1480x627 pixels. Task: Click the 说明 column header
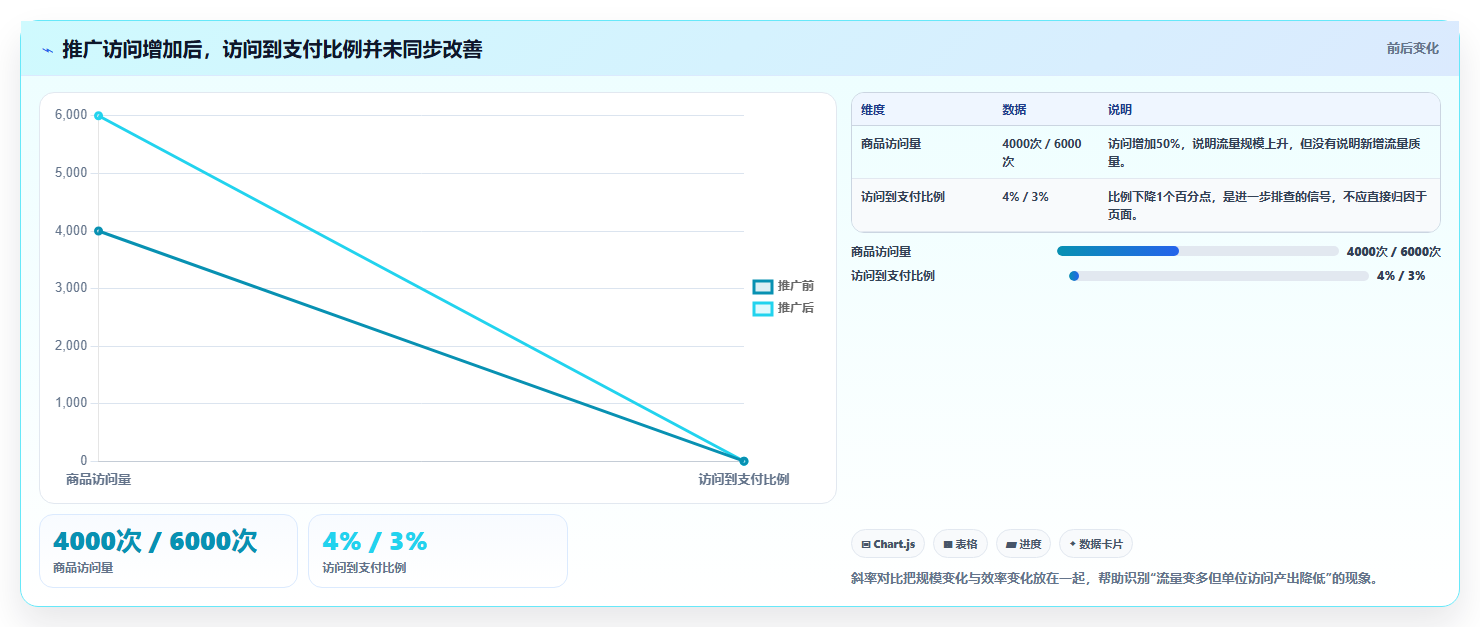point(1120,110)
